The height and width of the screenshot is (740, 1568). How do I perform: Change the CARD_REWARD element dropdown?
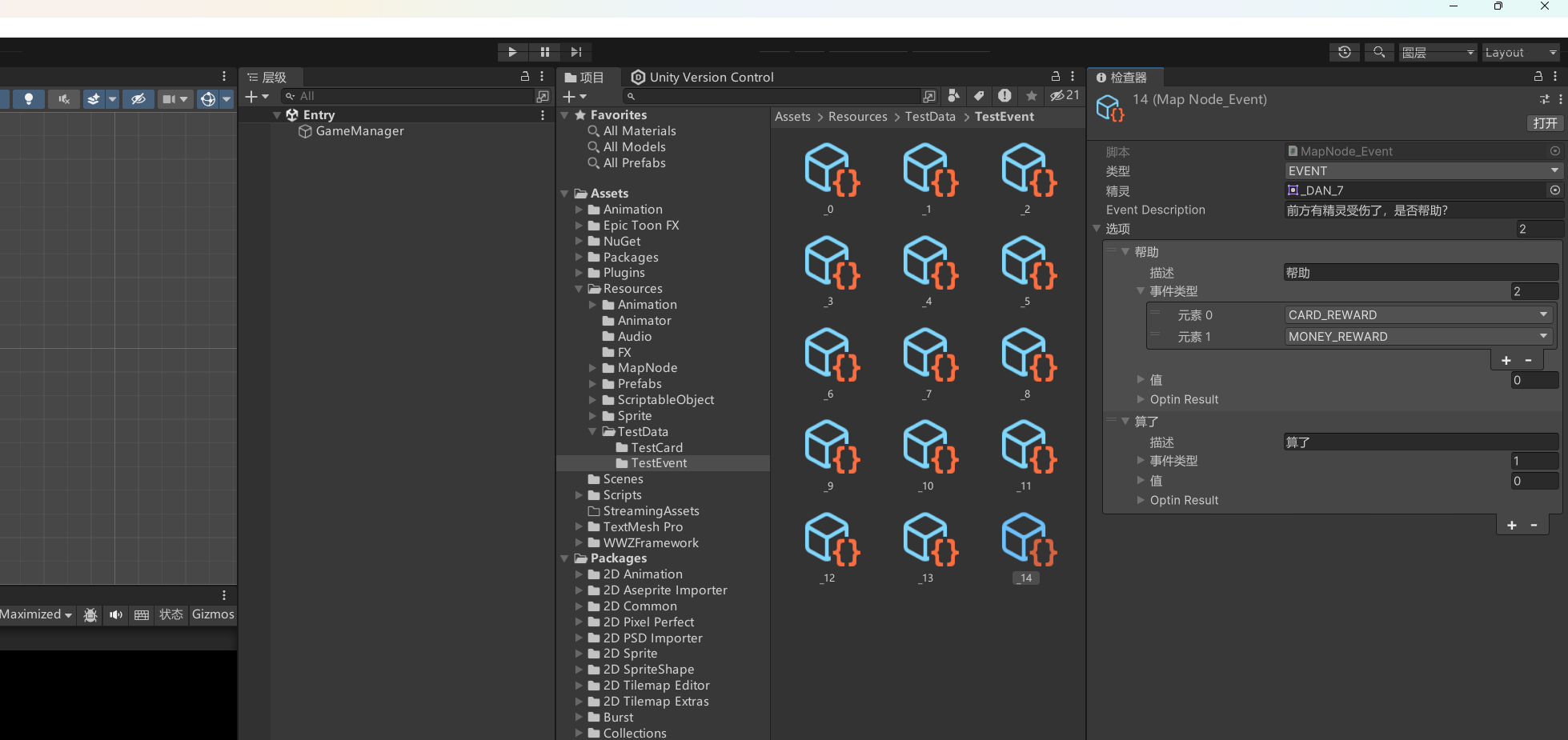(1418, 315)
